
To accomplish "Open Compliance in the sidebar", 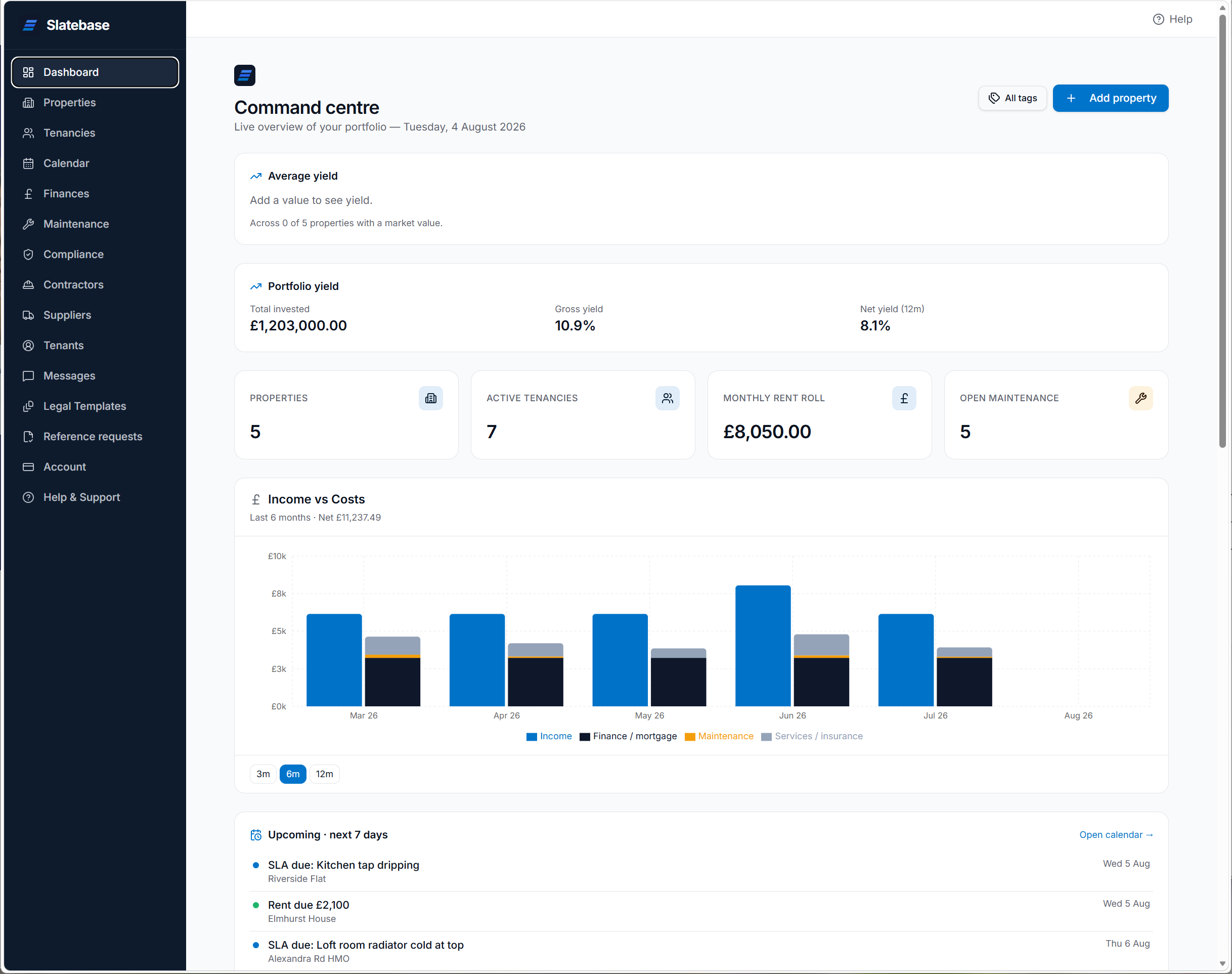I will 95,255.
